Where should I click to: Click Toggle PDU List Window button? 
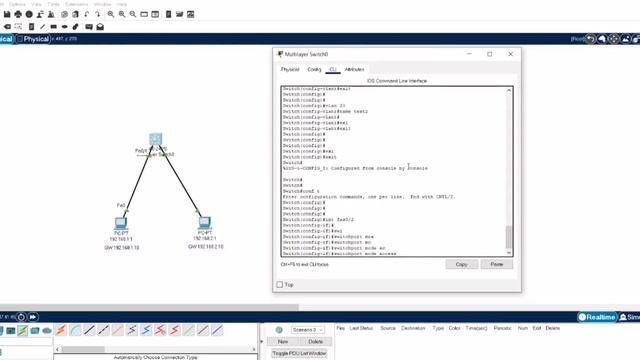click(x=299, y=353)
